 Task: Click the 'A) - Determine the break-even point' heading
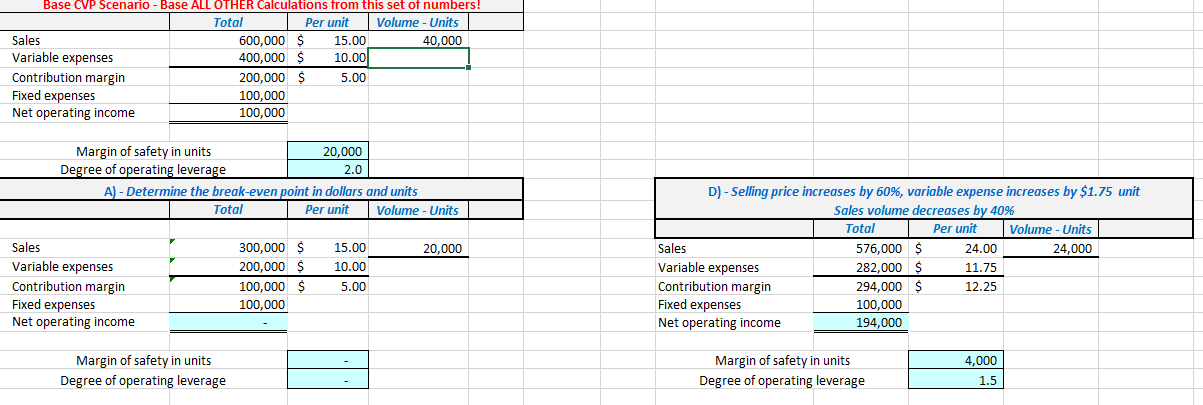tap(261, 190)
